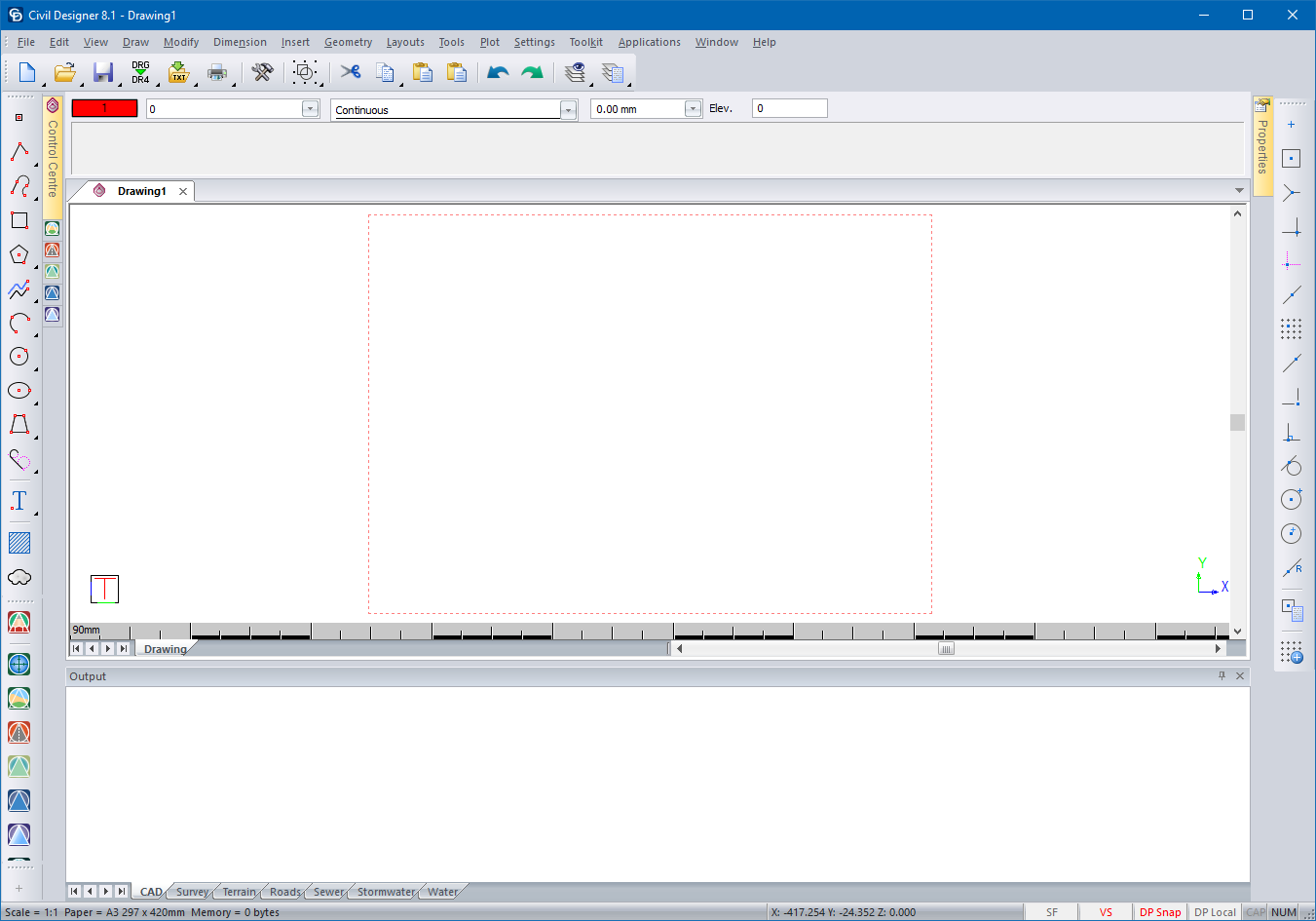Open the 0.00 mm line width dropdown

pos(693,109)
